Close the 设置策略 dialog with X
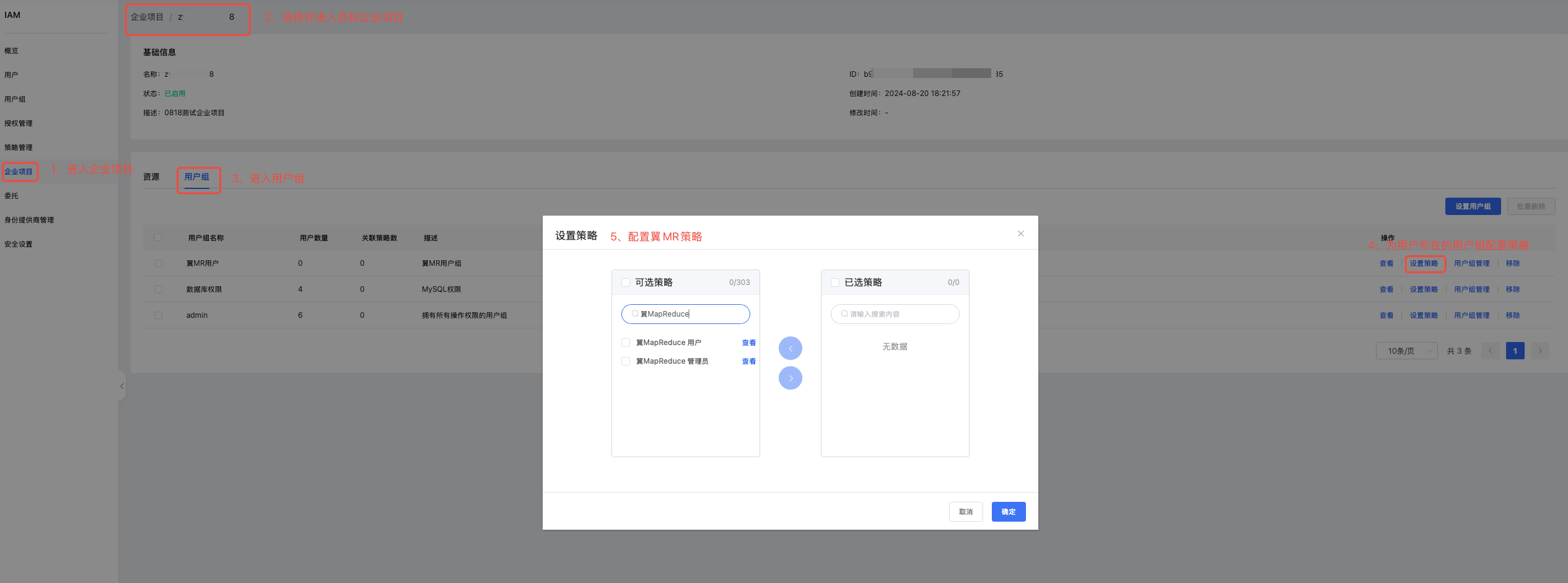The height and width of the screenshot is (583, 1568). (1020, 234)
